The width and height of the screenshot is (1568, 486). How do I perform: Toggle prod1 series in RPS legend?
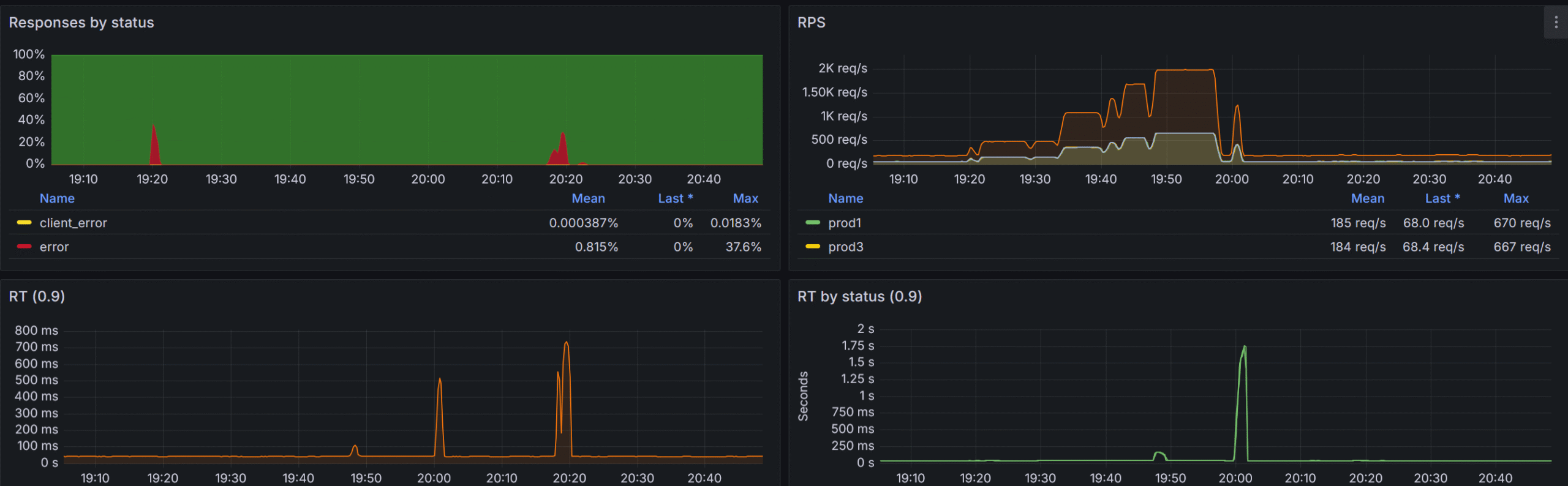844,223
